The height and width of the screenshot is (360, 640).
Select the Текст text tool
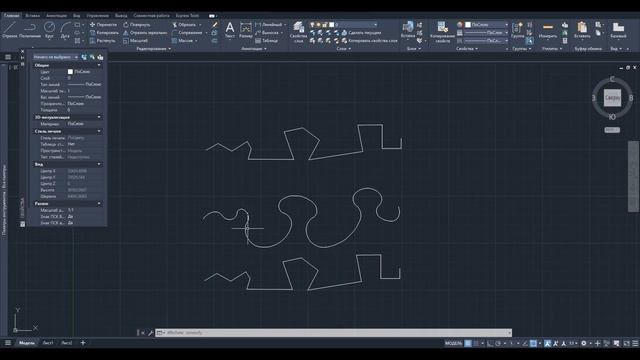[230, 30]
